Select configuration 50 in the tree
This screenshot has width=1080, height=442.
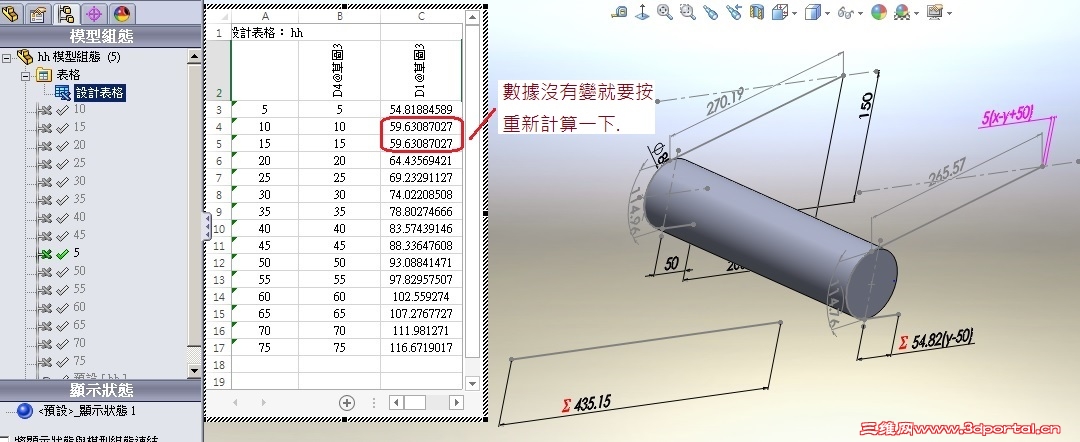click(79, 271)
